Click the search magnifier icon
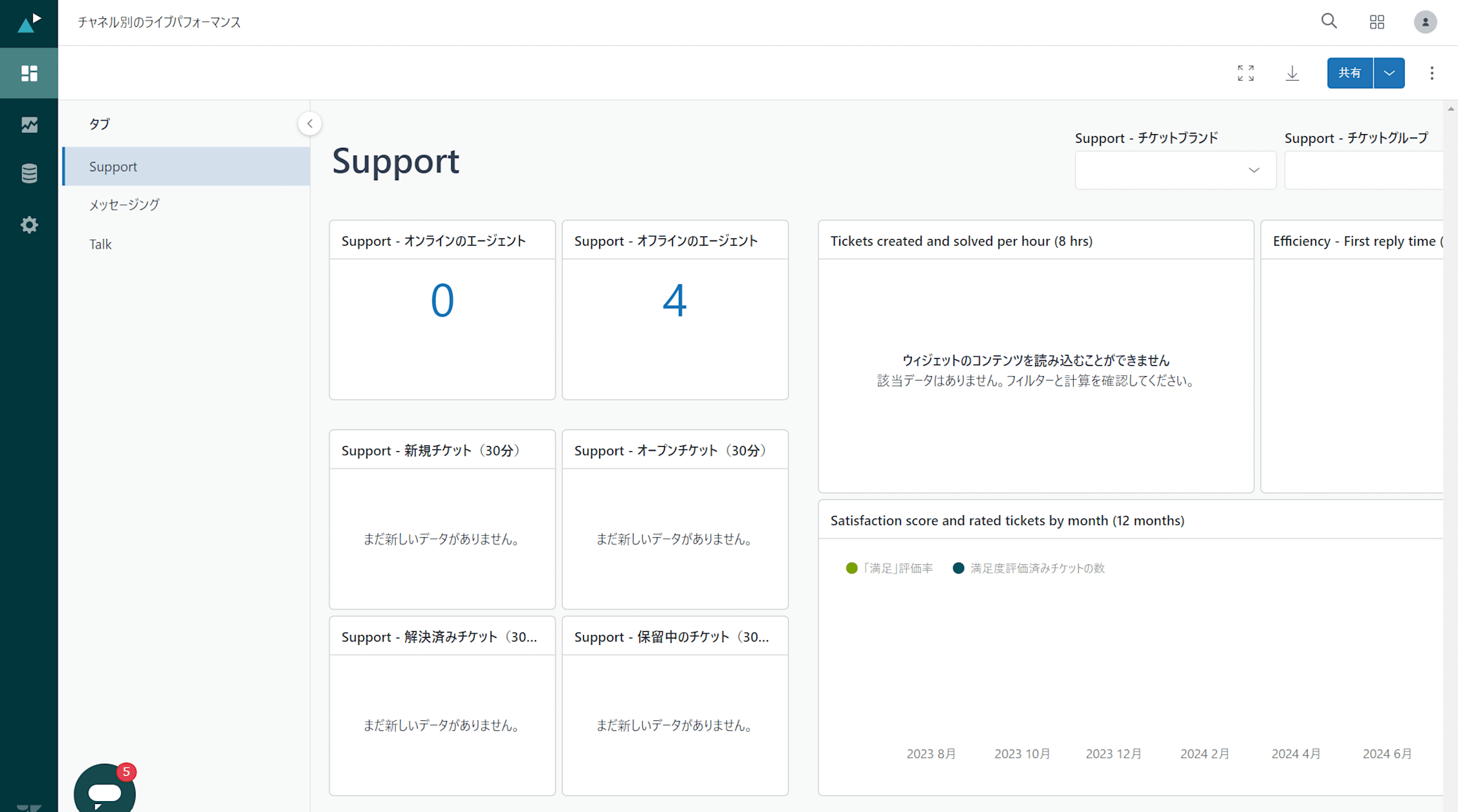This screenshot has height=812, width=1458. [x=1329, y=21]
